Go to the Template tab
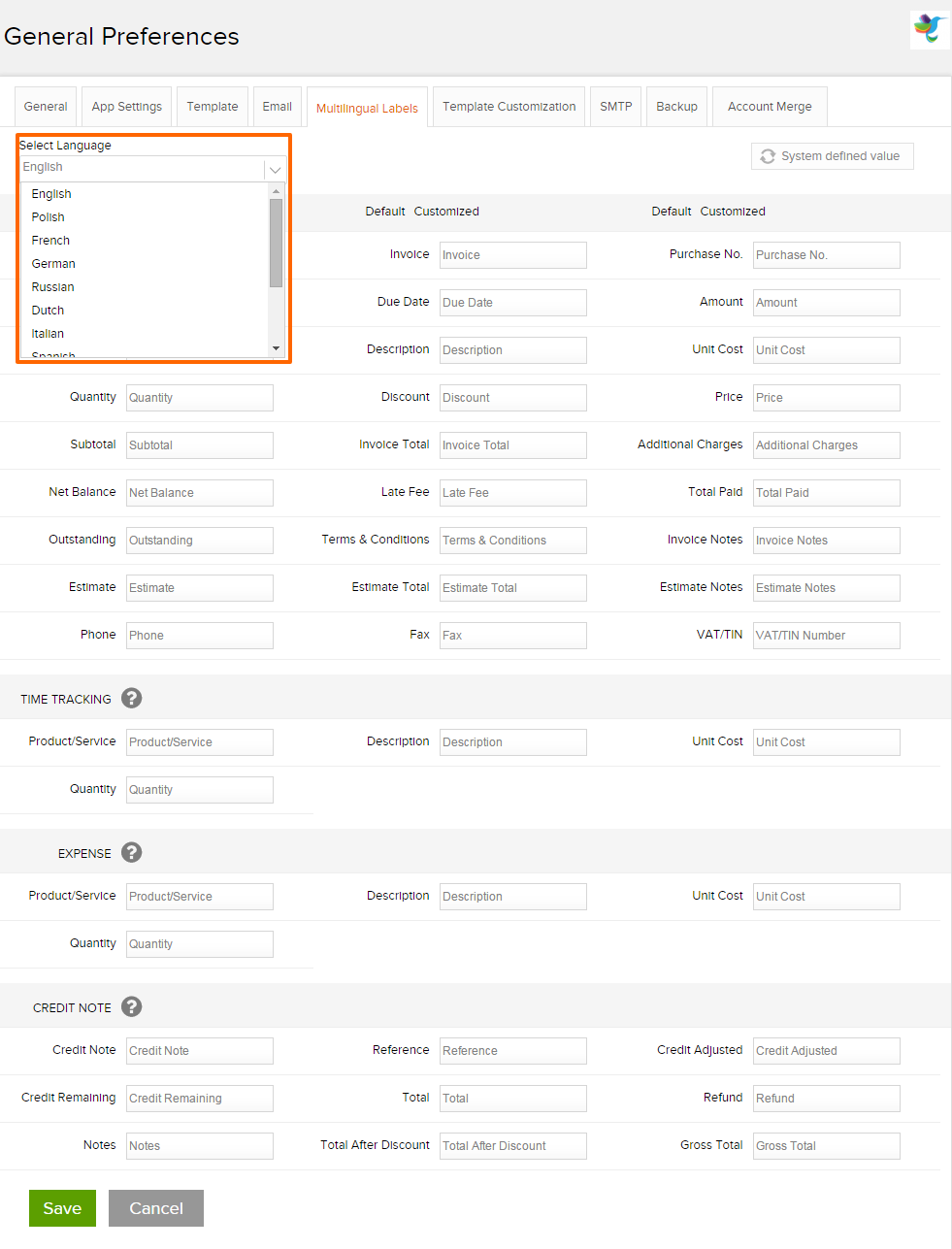The image size is (952, 1249). tap(213, 107)
